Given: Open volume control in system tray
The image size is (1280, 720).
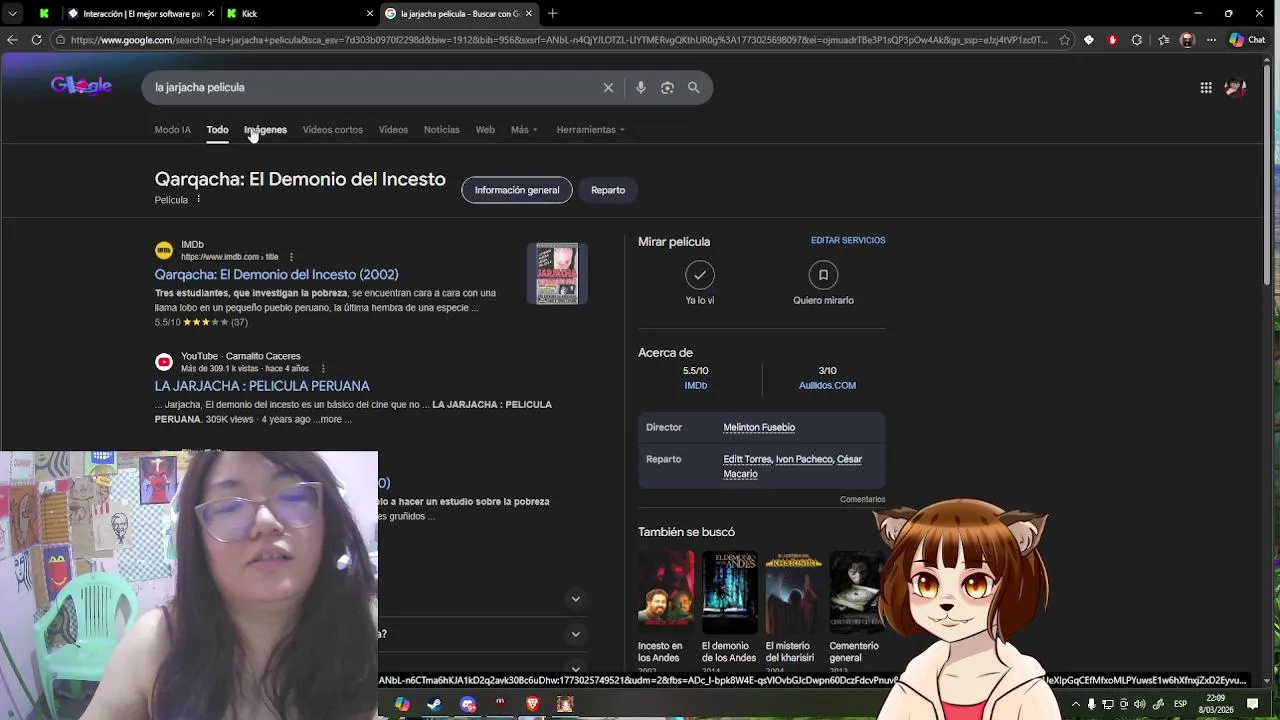Looking at the screenshot, I should (1139, 704).
